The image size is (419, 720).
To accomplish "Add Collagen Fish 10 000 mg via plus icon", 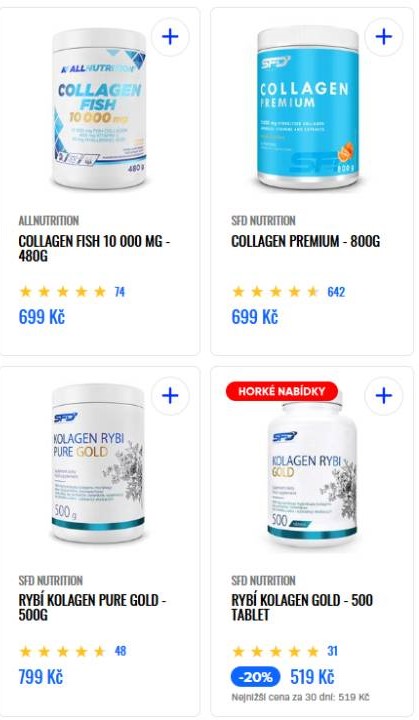I will click(x=170, y=37).
